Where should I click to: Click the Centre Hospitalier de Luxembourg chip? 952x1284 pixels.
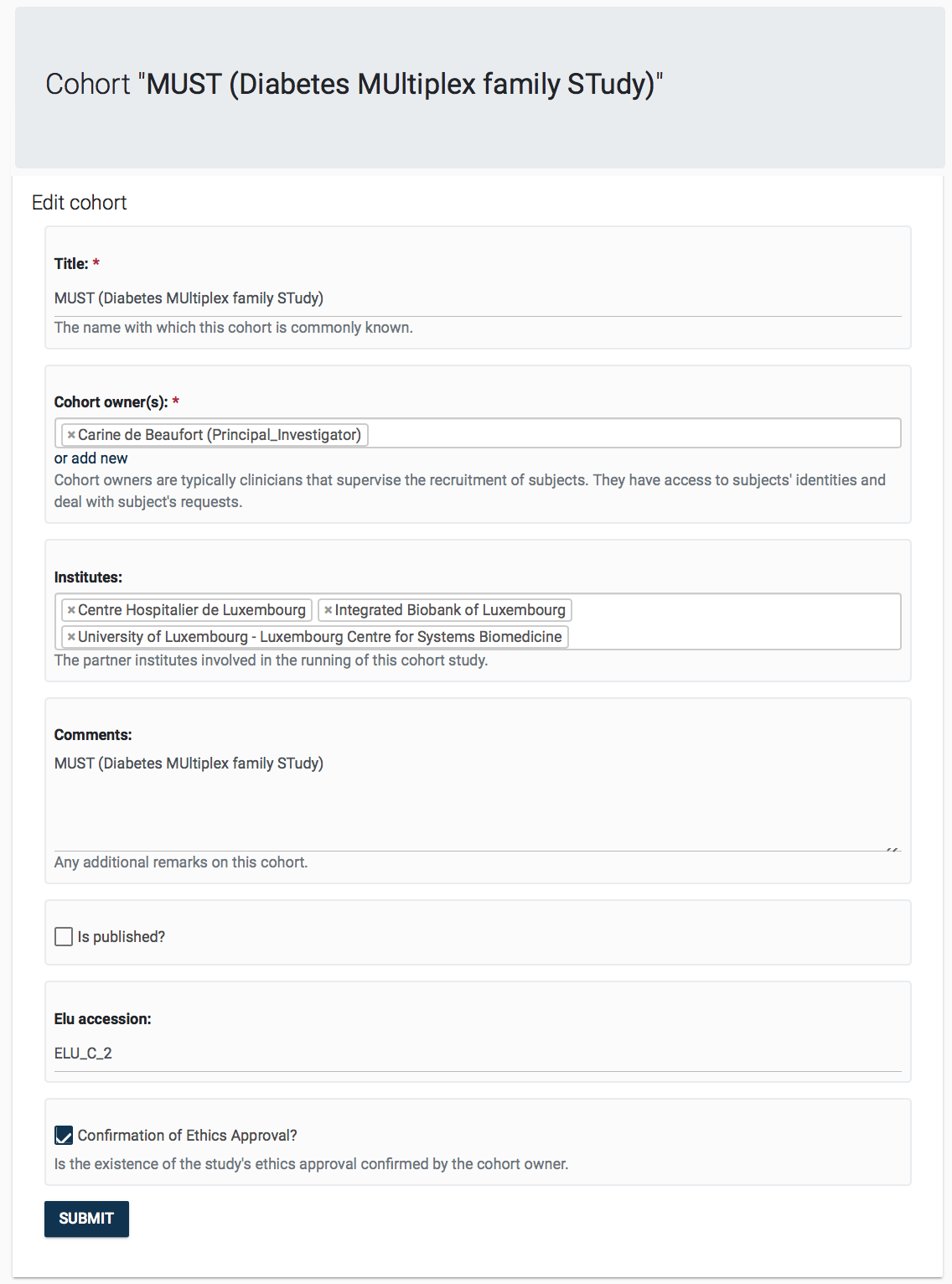coord(192,610)
